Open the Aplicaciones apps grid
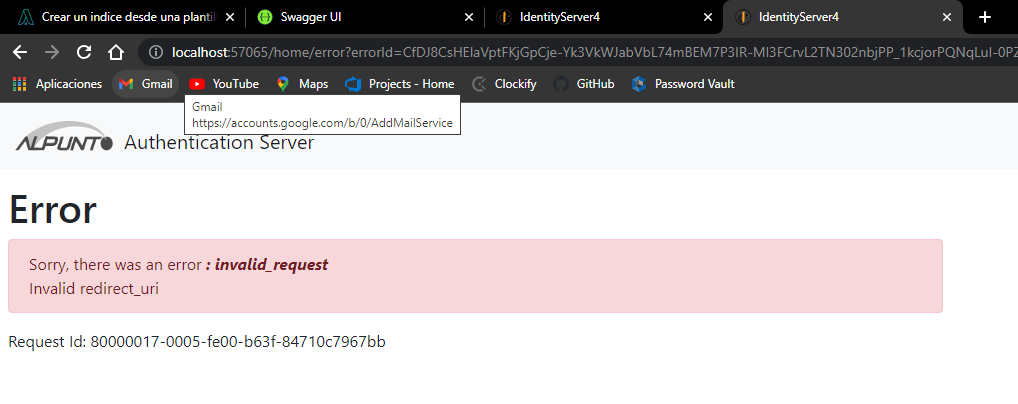The height and width of the screenshot is (404, 1018). click(58, 84)
